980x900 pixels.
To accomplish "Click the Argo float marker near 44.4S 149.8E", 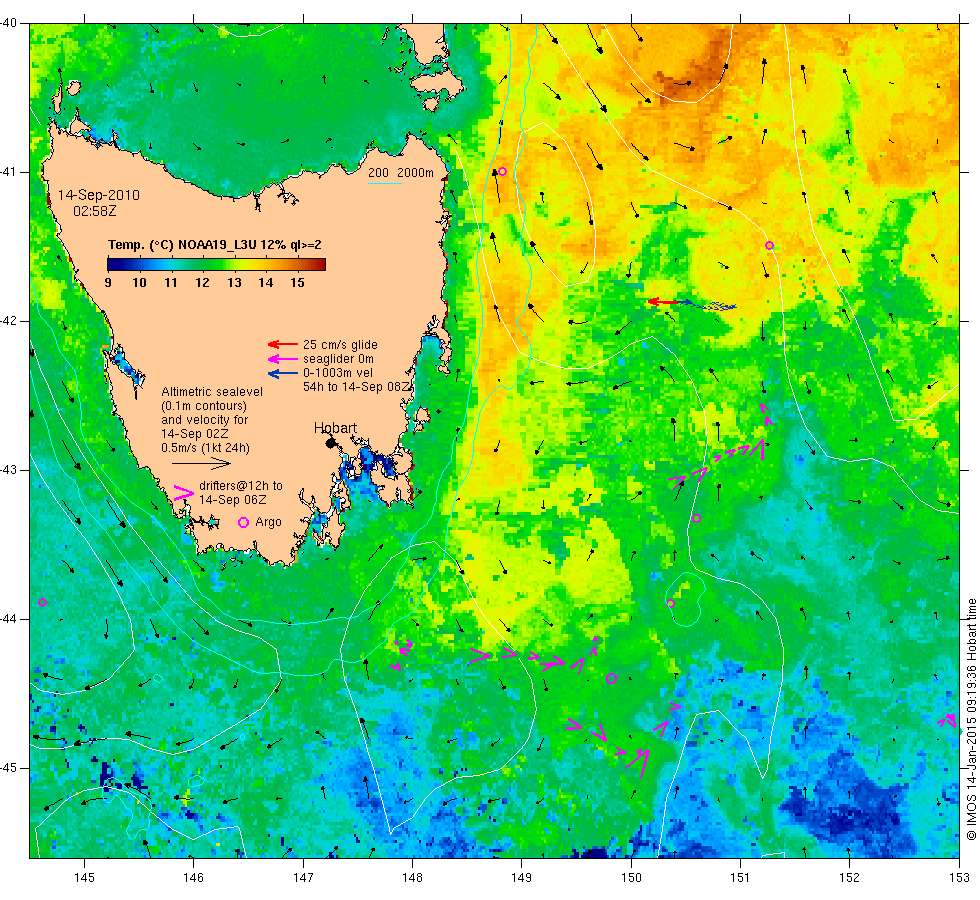I will point(611,678).
